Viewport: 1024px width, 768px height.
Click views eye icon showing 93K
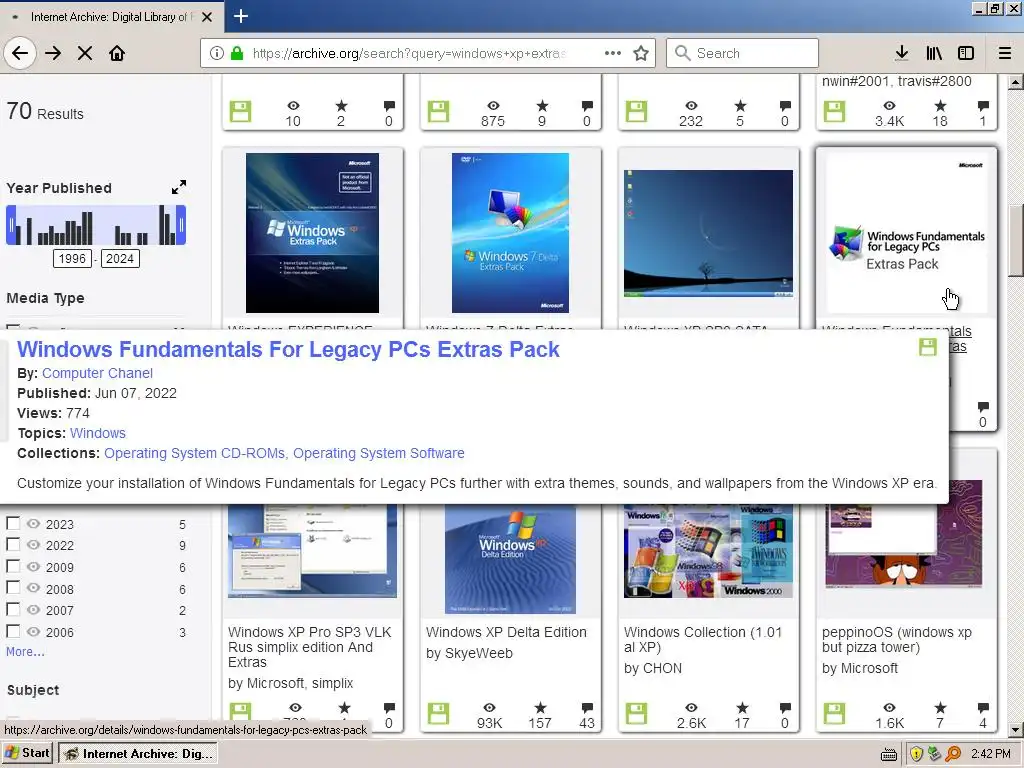pos(489,707)
